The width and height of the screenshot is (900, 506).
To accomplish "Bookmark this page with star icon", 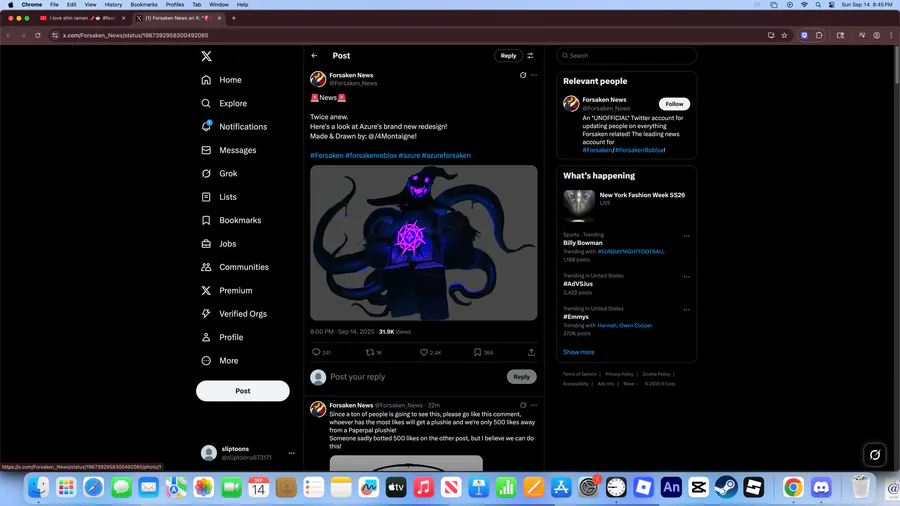I will point(784,35).
